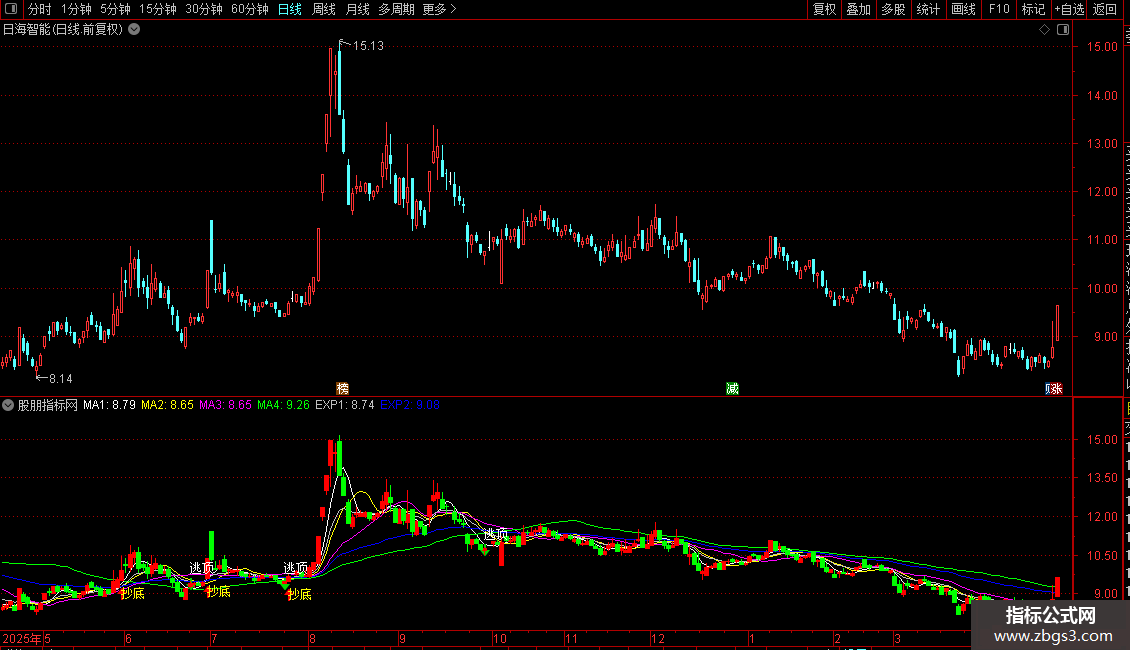Switch to 5分钟 period
Image resolution: width=1130 pixels, height=650 pixels.
[115, 9]
